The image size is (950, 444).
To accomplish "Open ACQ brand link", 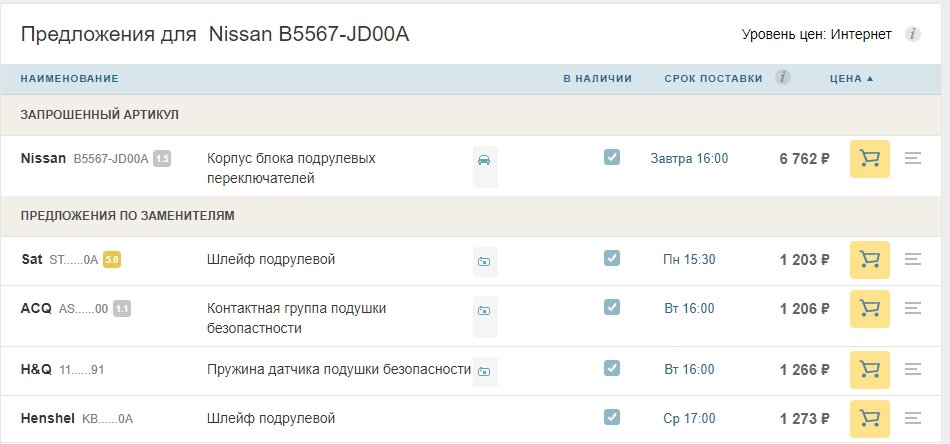I will (x=36, y=309).
